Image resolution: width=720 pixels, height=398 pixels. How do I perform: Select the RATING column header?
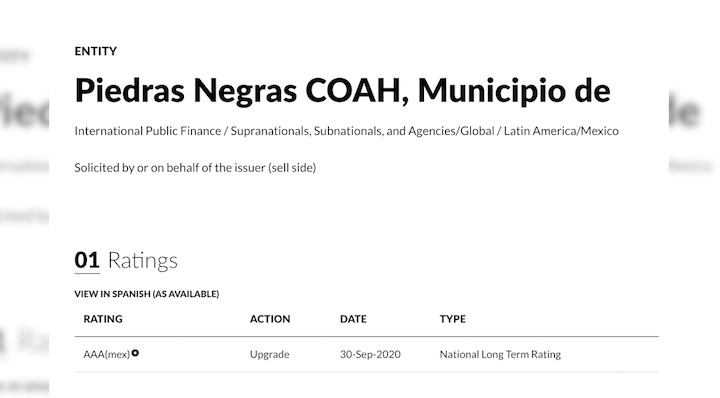[103, 319]
